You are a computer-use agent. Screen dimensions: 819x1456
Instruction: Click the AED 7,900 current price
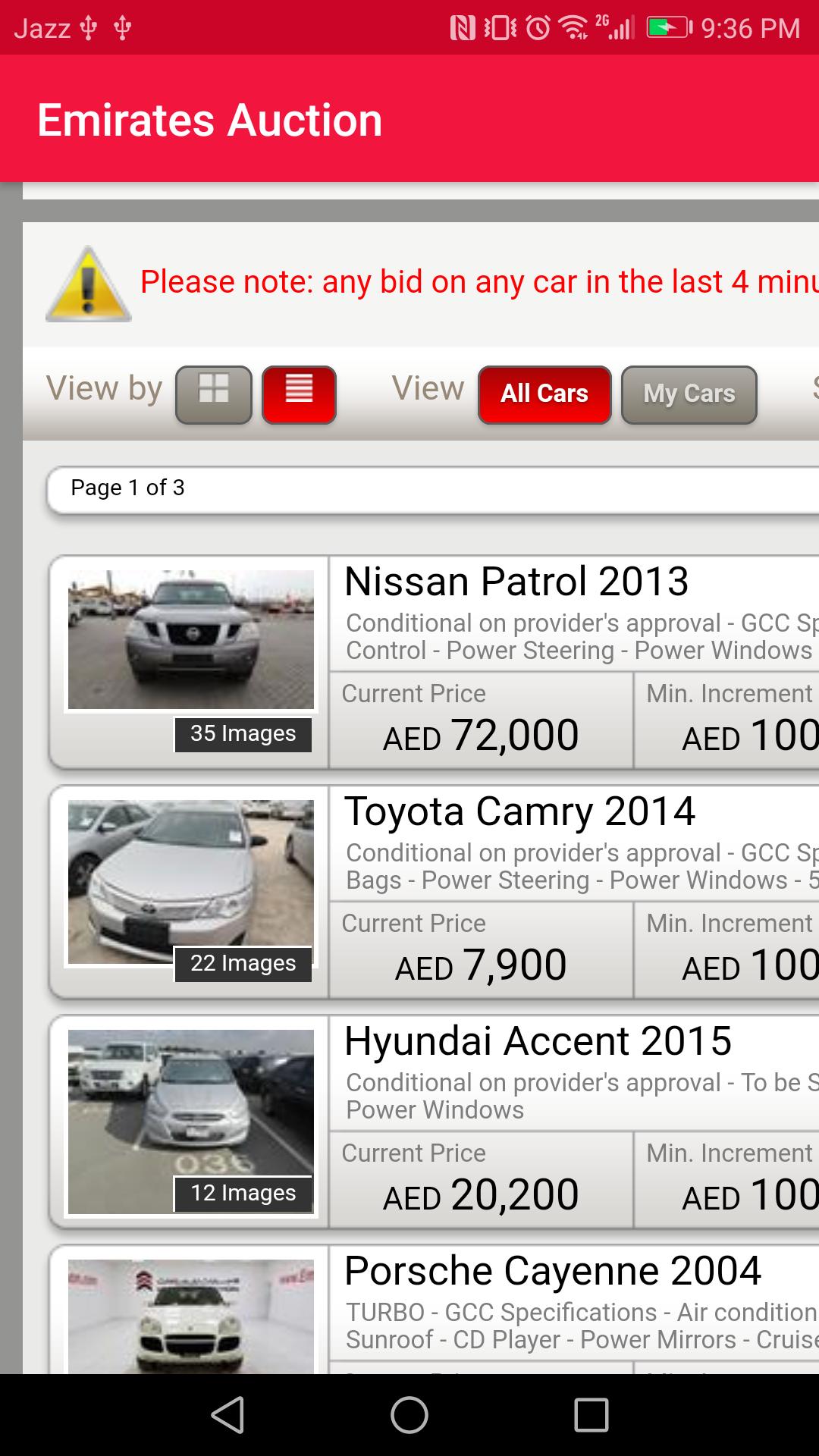click(481, 965)
